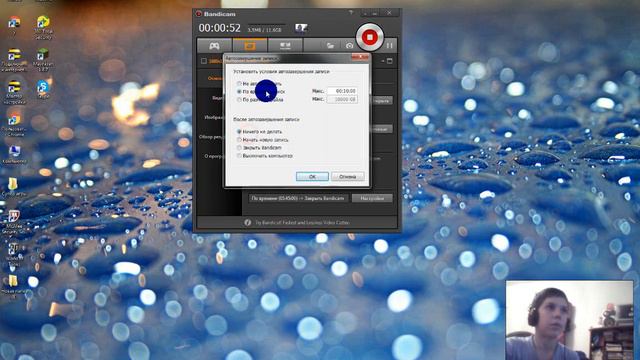
Task: Open the lower Beeline-striped settings shortcut
Action: point(14,92)
